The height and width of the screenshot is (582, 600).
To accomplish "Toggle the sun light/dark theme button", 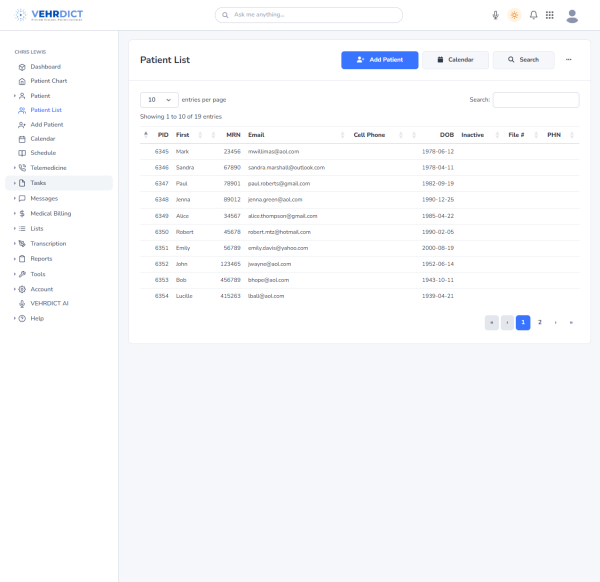I will click(514, 15).
